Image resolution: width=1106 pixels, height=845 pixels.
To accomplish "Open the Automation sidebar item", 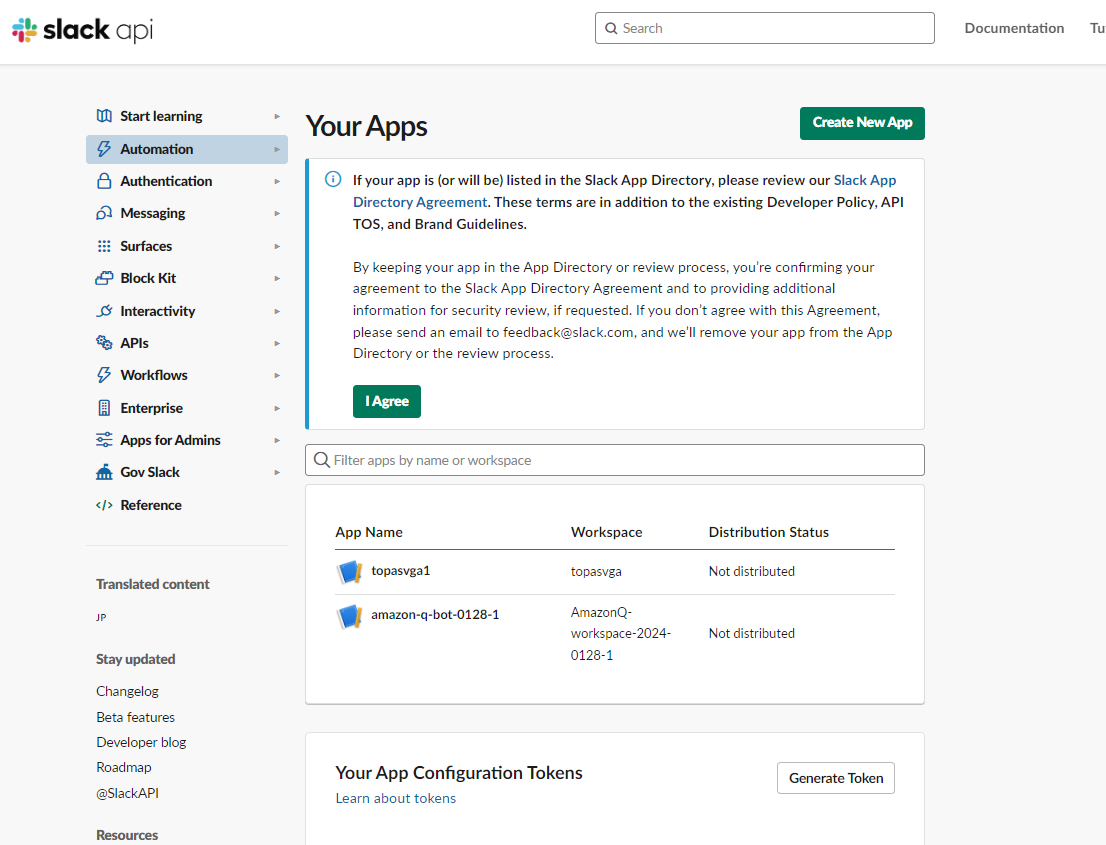I will pyautogui.click(x=187, y=149).
